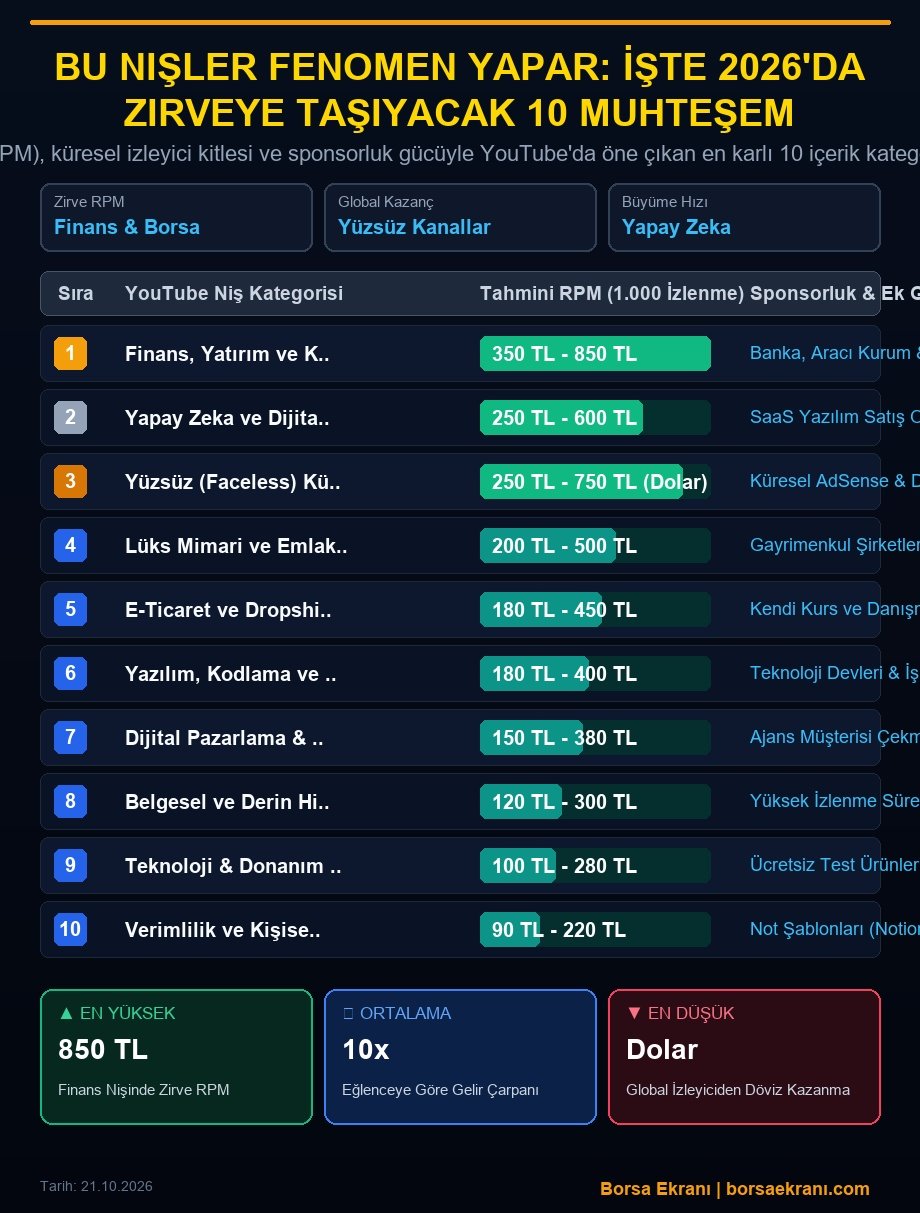Screen dimensions: 920x1213
Task: Select the "Finans, Yatırım ve K.." category name
Action: pos(227,353)
